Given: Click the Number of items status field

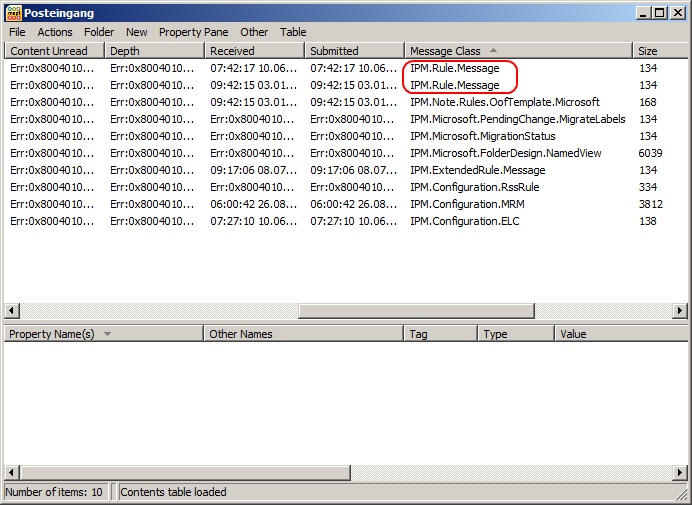Looking at the screenshot, I should pos(54,492).
